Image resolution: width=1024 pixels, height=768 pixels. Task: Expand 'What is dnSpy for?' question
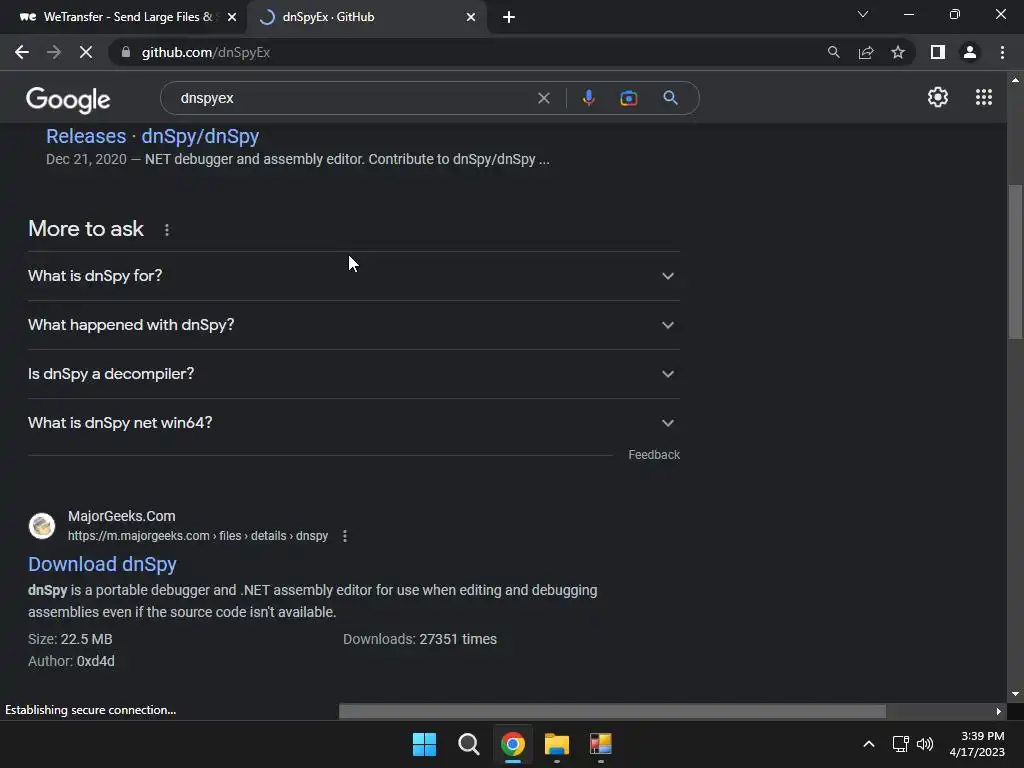point(354,276)
